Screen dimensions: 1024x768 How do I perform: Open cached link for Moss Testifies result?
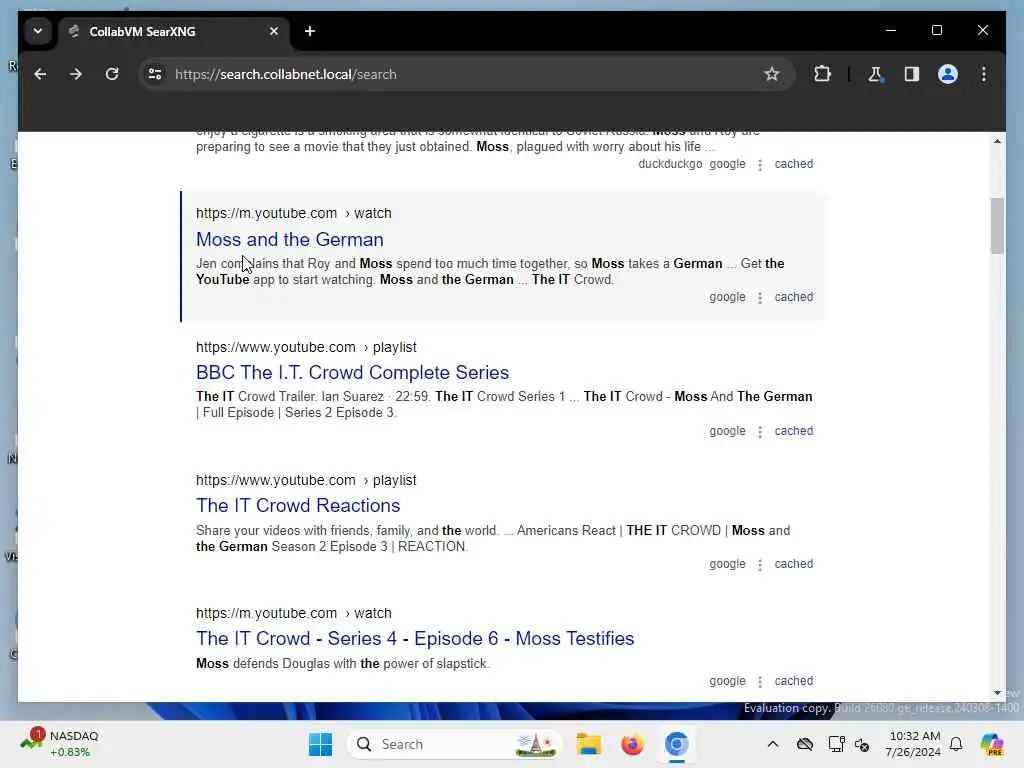click(x=793, y=681)
